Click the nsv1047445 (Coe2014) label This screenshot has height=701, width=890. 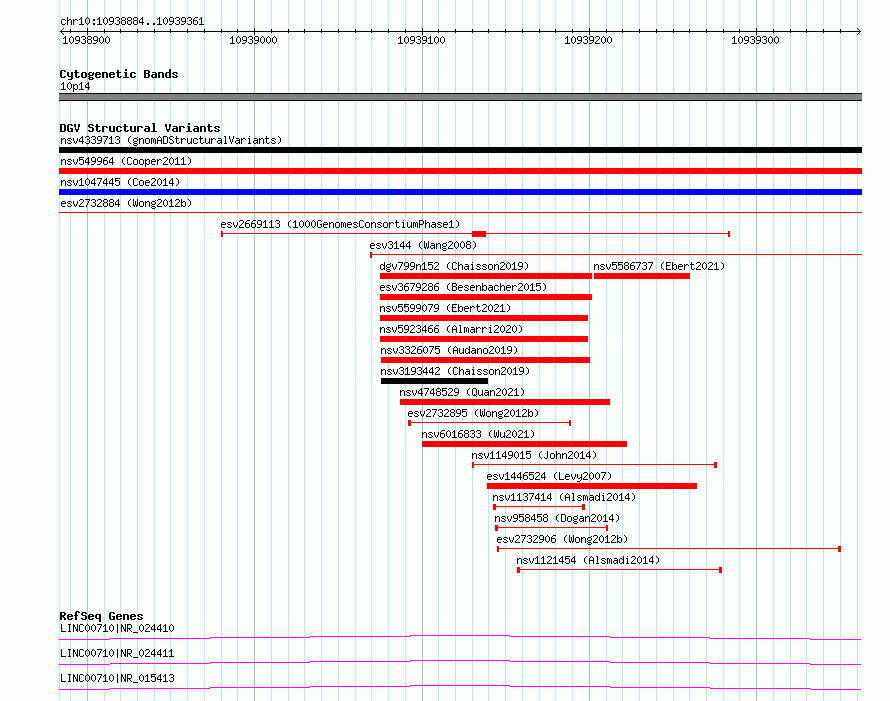coord(120,182)
